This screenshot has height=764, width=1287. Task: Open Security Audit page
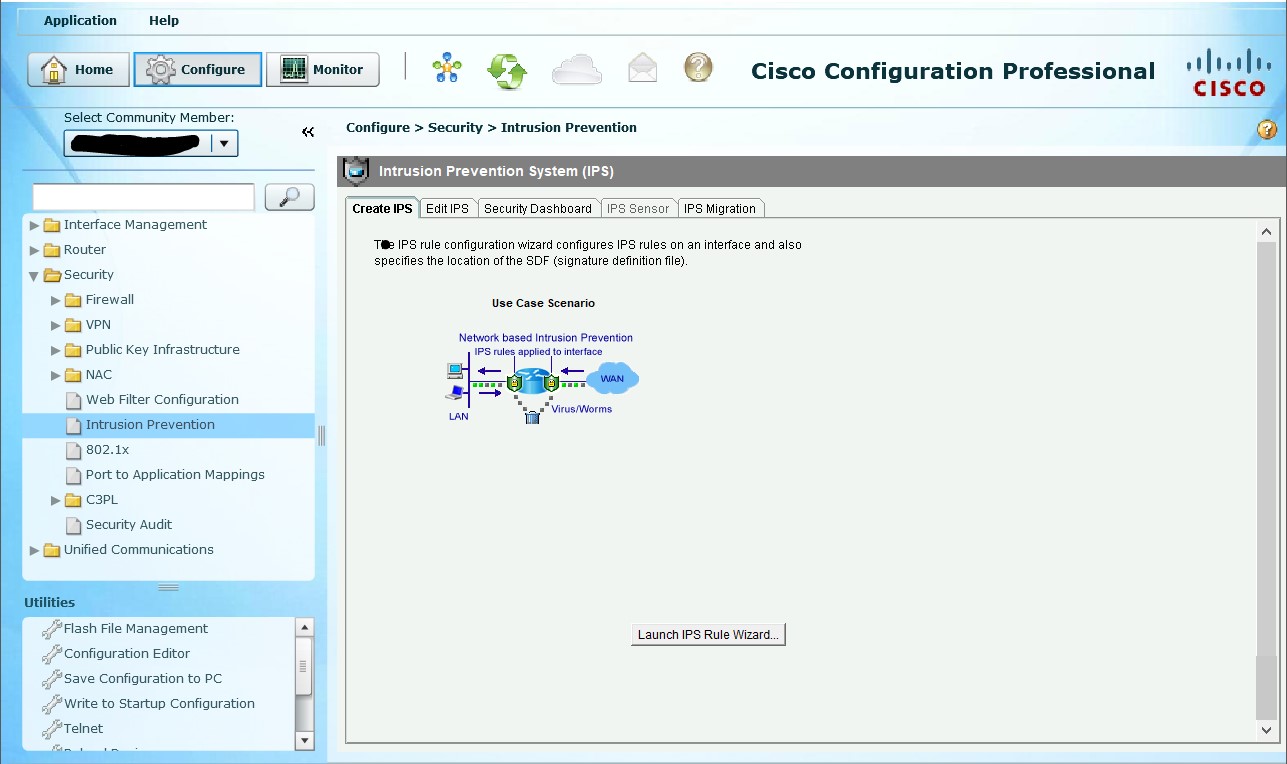pos(129,525)
